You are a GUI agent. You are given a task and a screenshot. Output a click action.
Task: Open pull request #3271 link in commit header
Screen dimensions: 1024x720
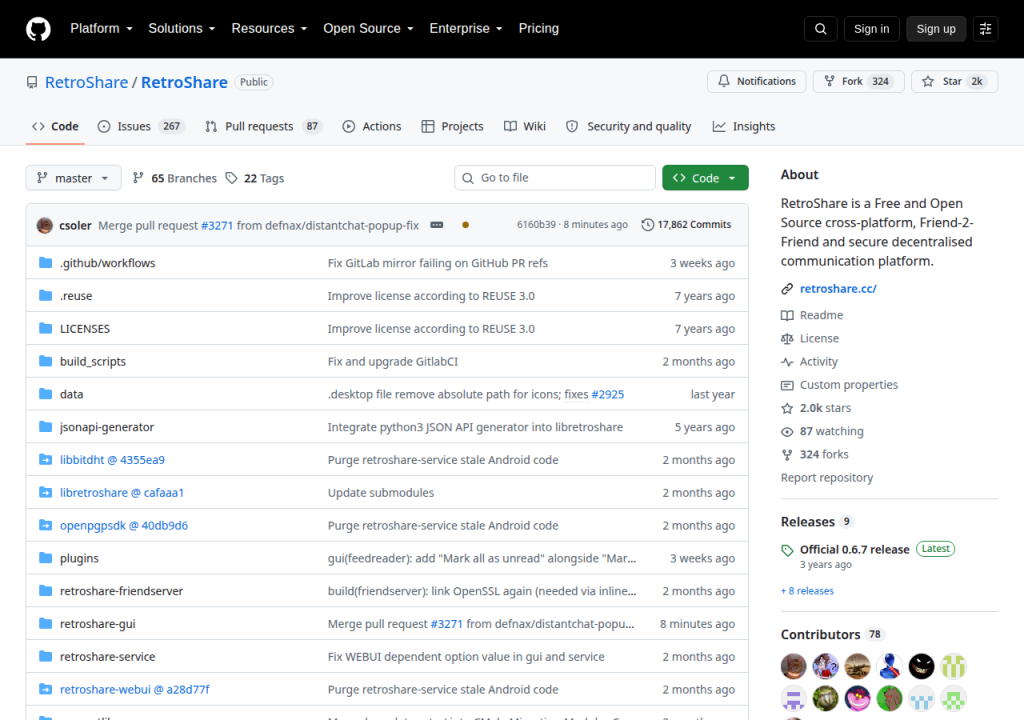point(217,225)
